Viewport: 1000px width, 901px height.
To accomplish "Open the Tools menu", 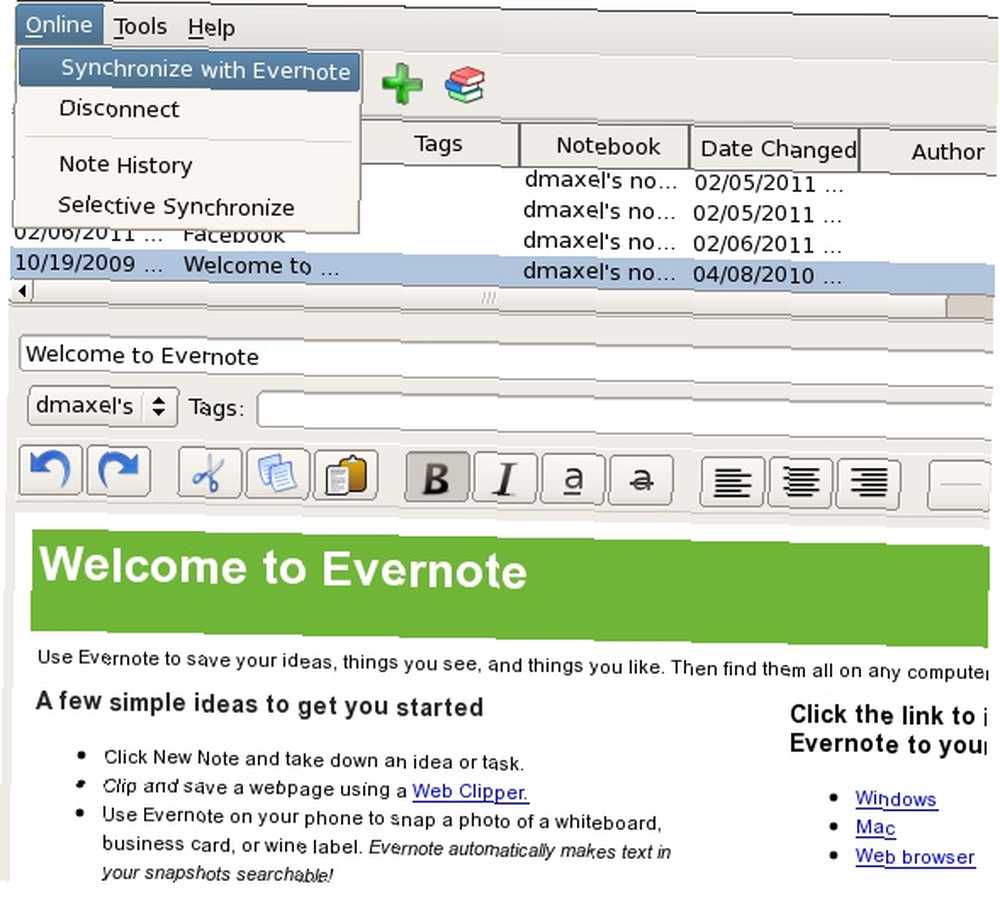I will [x=140, y=27].
